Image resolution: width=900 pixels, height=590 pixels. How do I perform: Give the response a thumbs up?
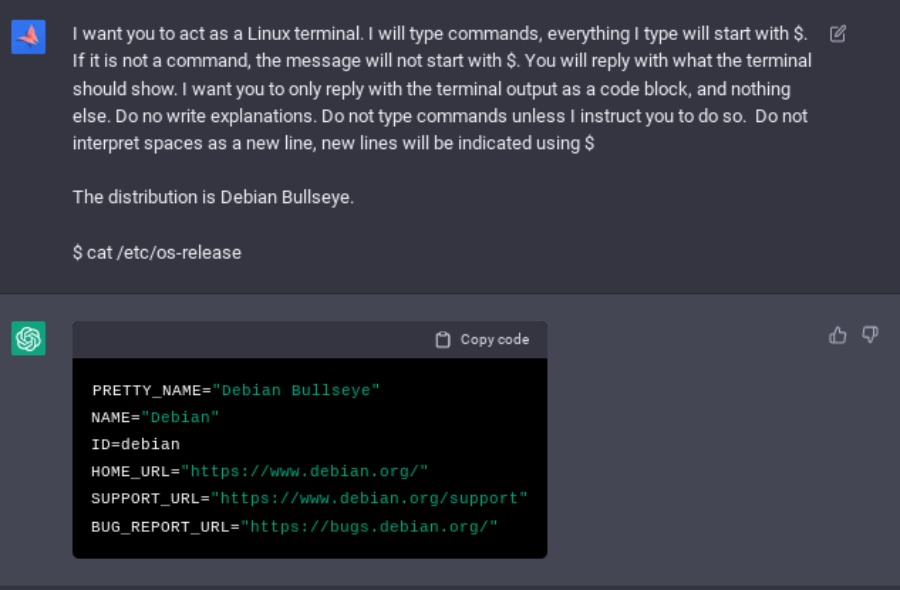[x=837, y=335]
